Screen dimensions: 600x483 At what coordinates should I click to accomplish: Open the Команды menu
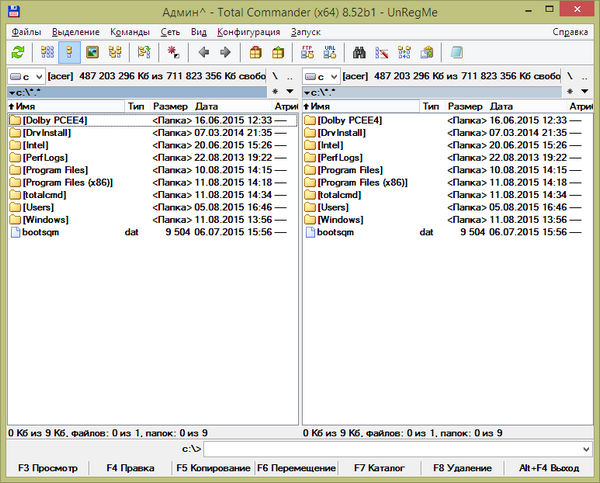130,32
